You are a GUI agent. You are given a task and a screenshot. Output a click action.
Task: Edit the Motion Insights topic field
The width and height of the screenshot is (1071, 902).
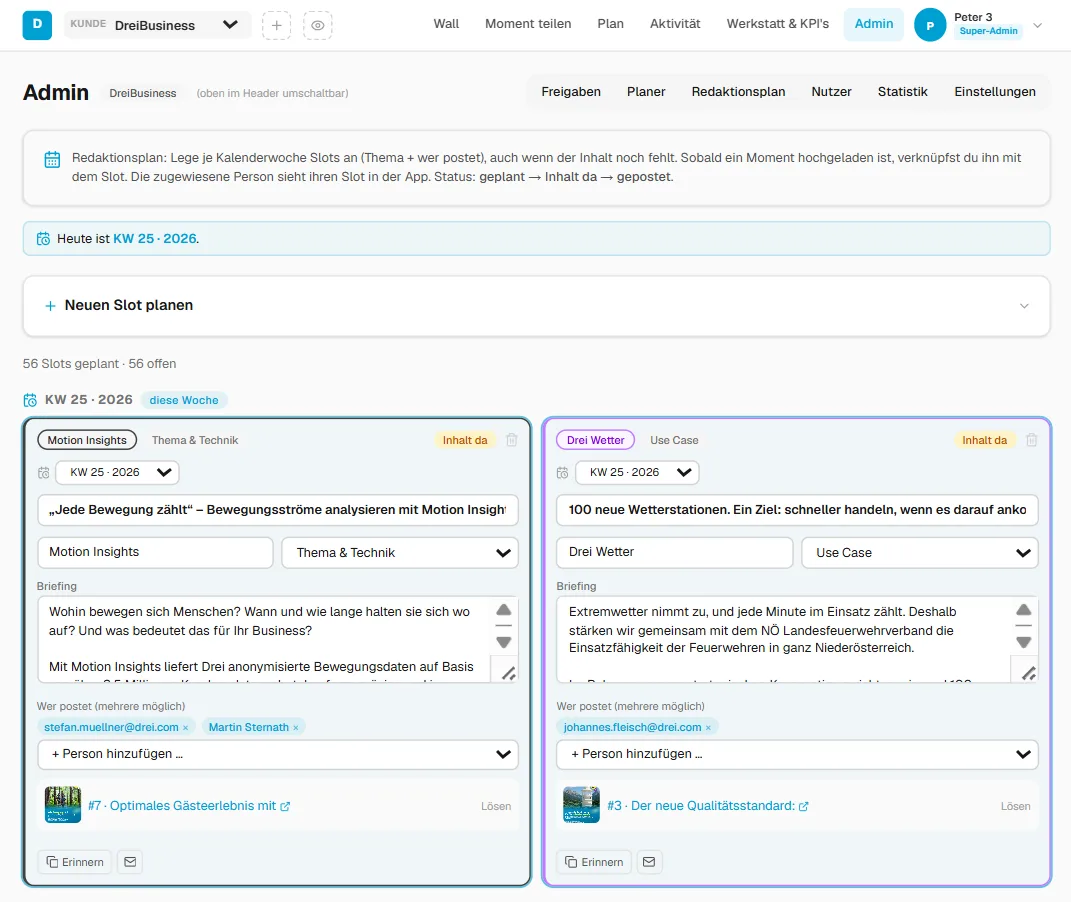[155, 552]
